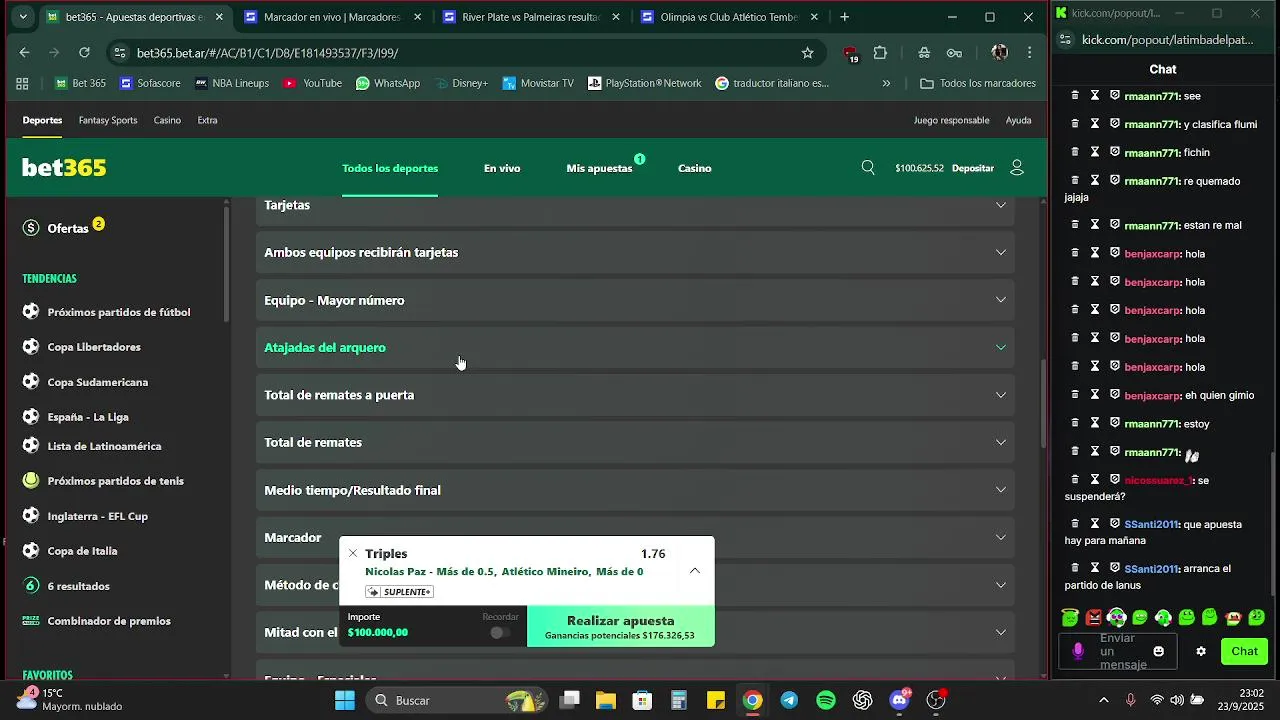This screenshot has width=1280, height=720.
Task: Open Todos los marcadores bookmark folder
Action: click(x=978, y=83)
